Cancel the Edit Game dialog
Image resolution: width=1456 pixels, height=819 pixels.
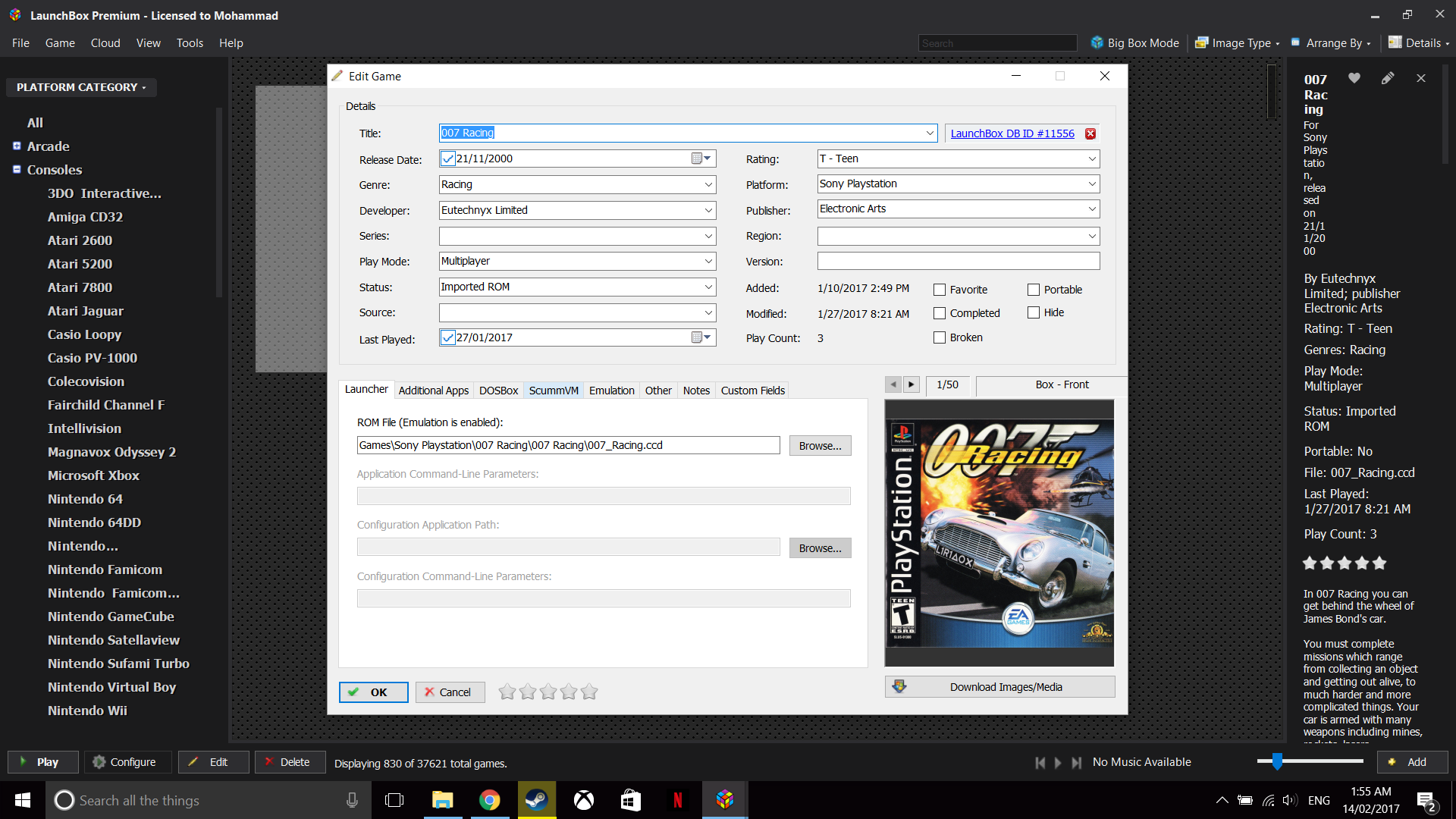450,692
